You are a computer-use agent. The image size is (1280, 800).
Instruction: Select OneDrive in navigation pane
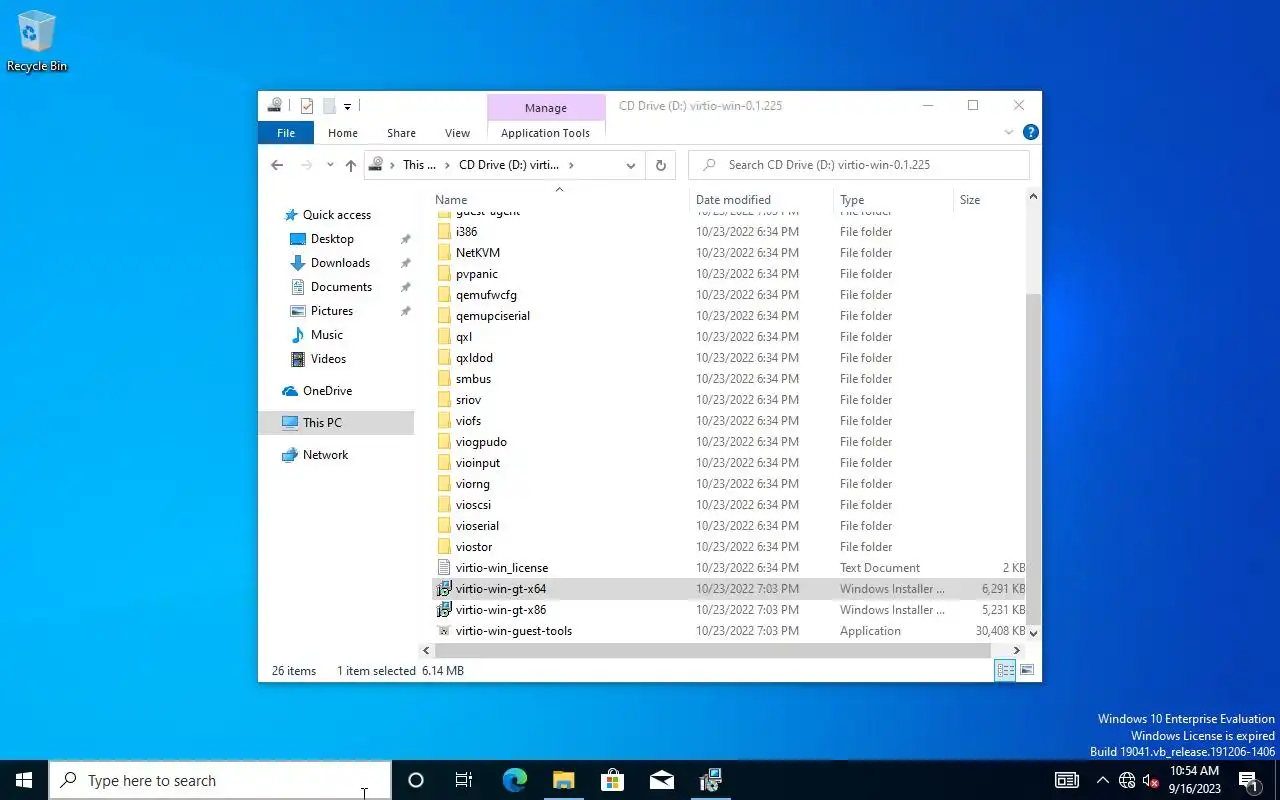327,391
